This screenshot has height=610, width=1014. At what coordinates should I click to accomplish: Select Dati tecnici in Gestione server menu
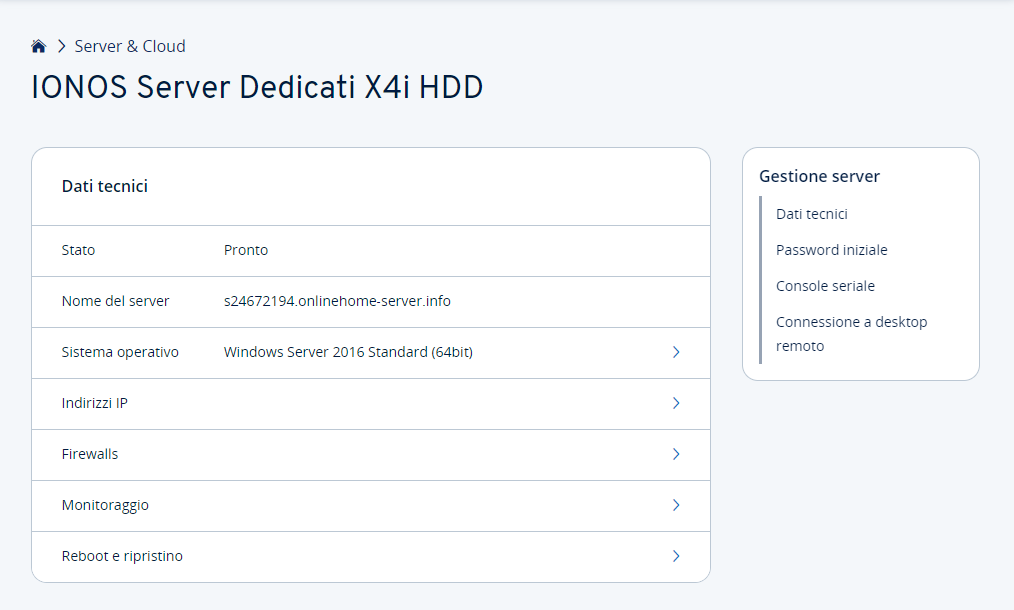(x=812, y=214)
